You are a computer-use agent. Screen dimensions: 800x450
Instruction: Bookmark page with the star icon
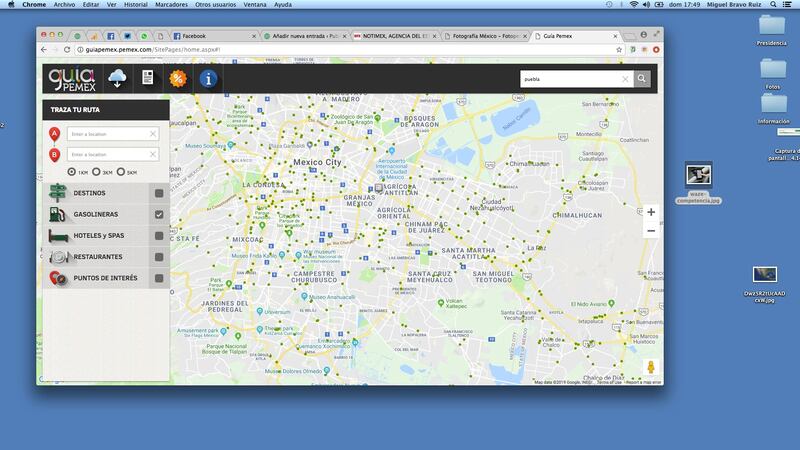(x=619, y=49)
